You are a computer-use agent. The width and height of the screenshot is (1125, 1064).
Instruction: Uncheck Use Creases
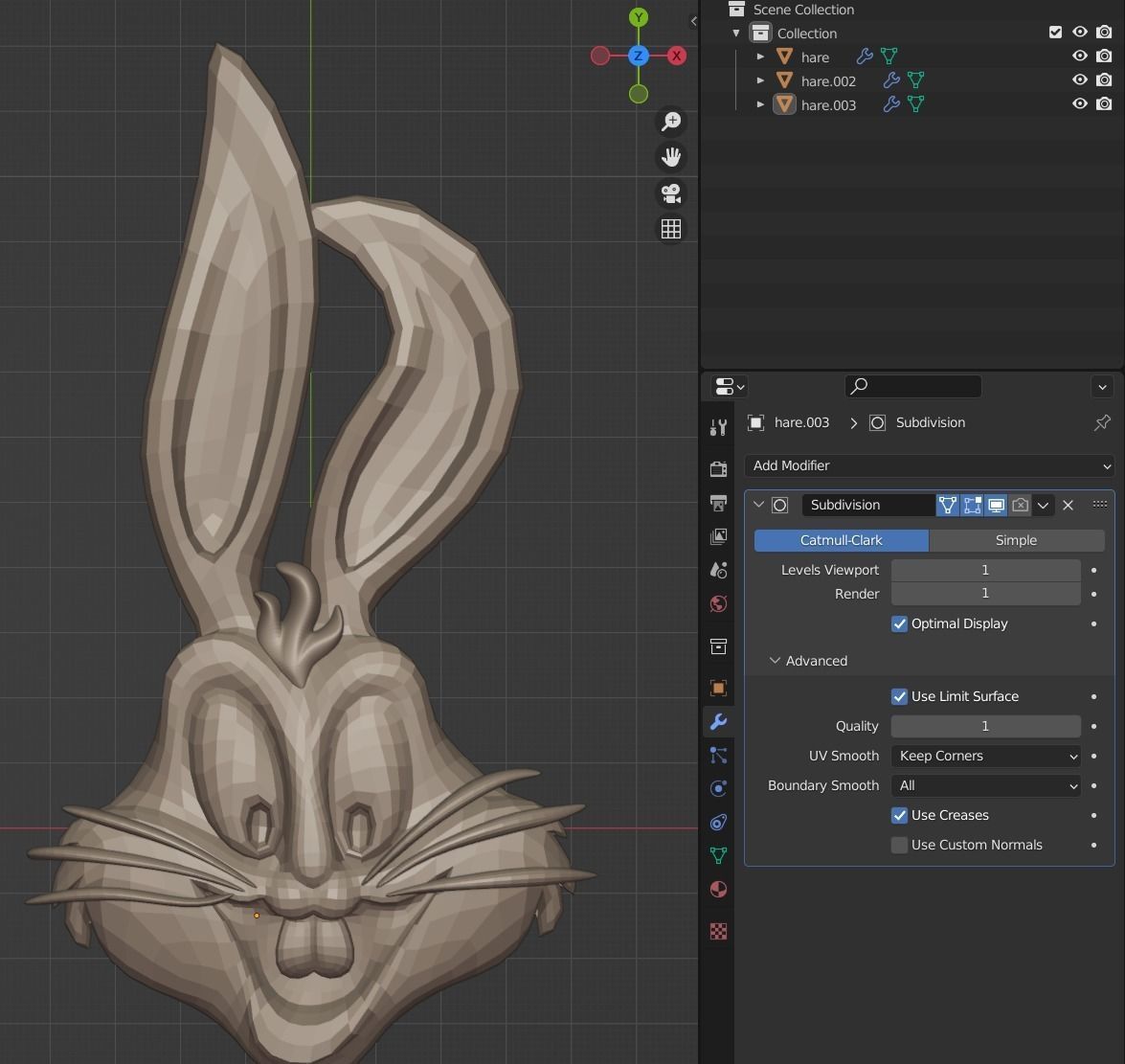(899, 815)
